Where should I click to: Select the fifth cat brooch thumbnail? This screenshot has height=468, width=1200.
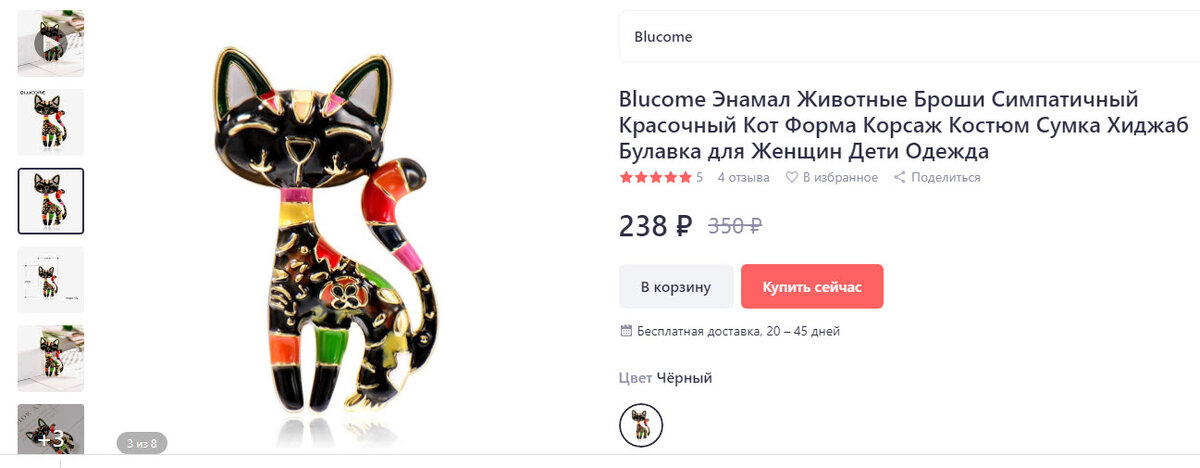(x=50, y=358)
